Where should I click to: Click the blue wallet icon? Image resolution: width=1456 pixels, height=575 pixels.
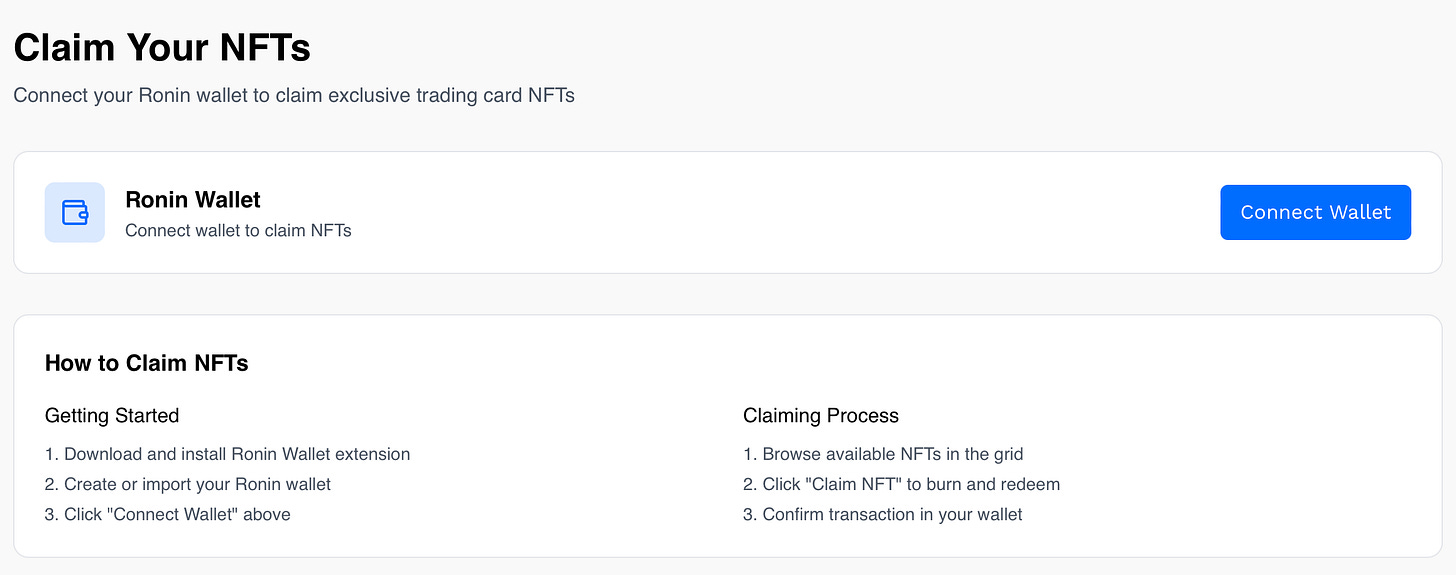[75, 212]
